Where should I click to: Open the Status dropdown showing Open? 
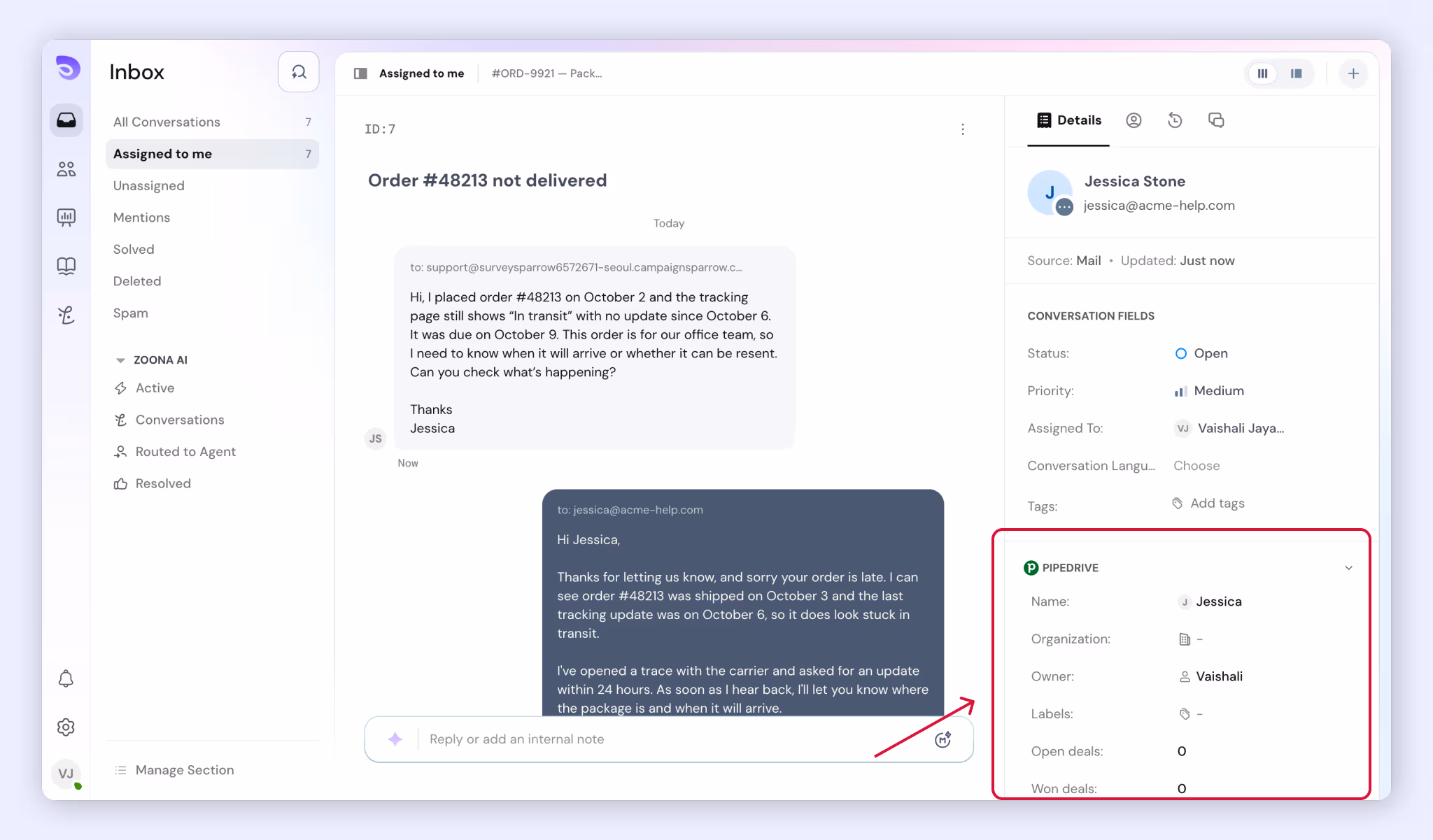click(x=1201, y=353)
